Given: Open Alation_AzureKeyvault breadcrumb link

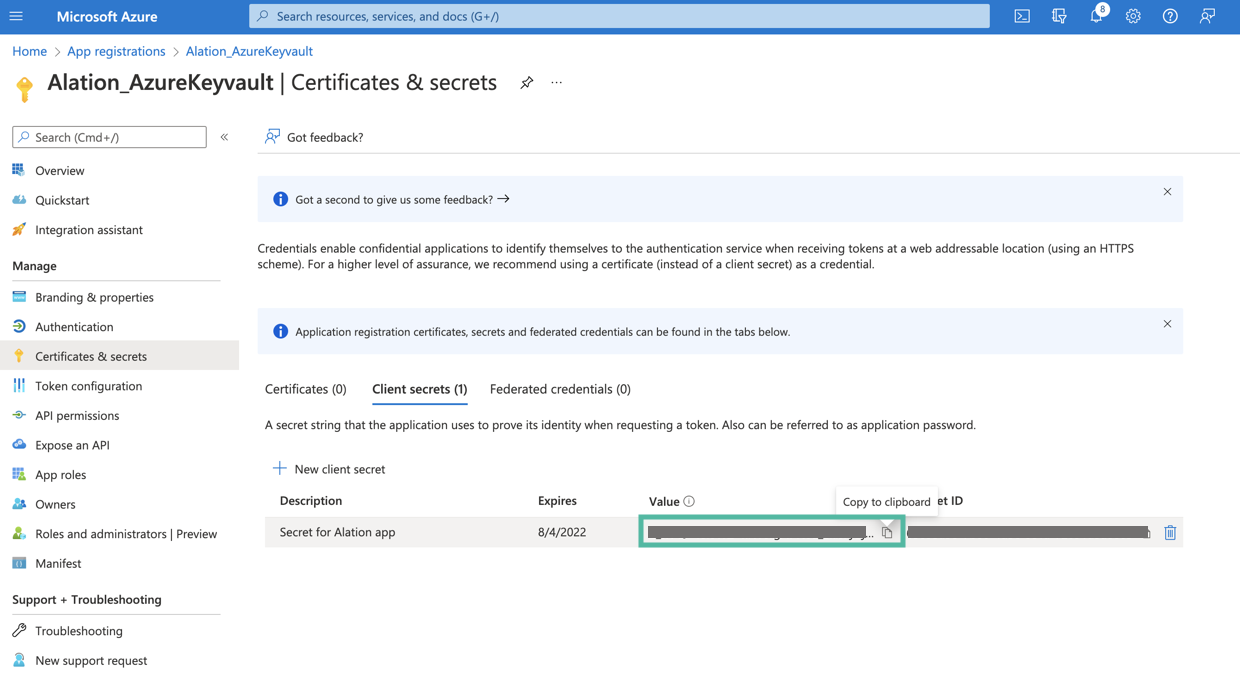Looking at the screenshot, I should coord(249,51).
